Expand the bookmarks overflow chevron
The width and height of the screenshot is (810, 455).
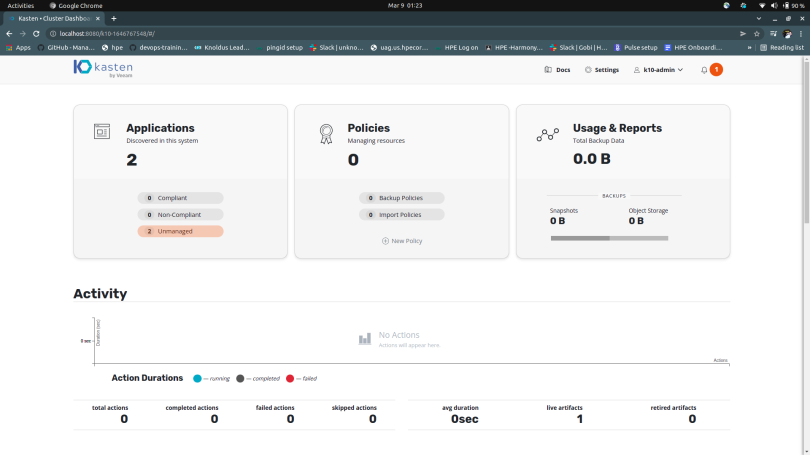750,48
